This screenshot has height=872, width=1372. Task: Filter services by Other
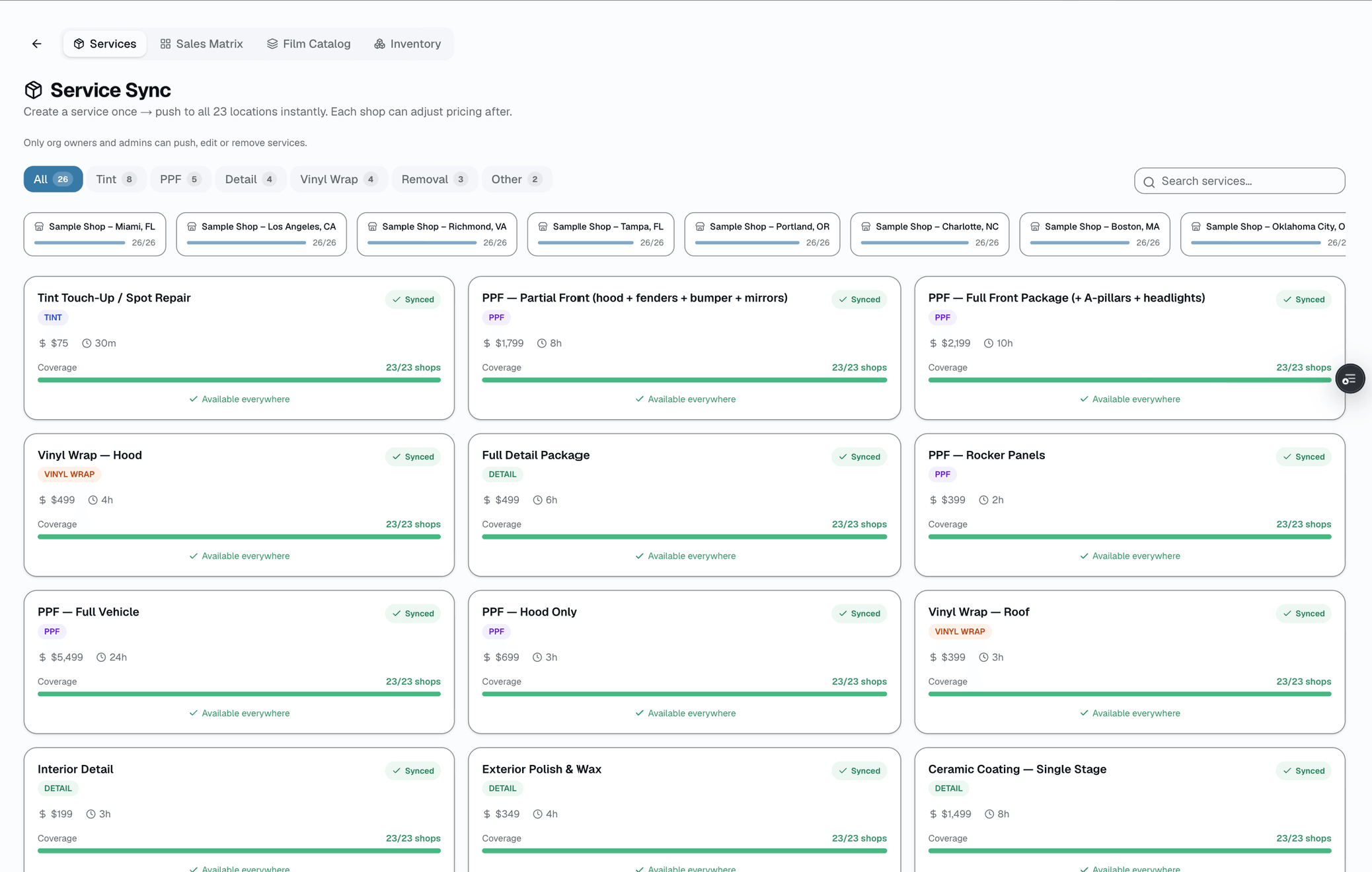pos(516,179)
